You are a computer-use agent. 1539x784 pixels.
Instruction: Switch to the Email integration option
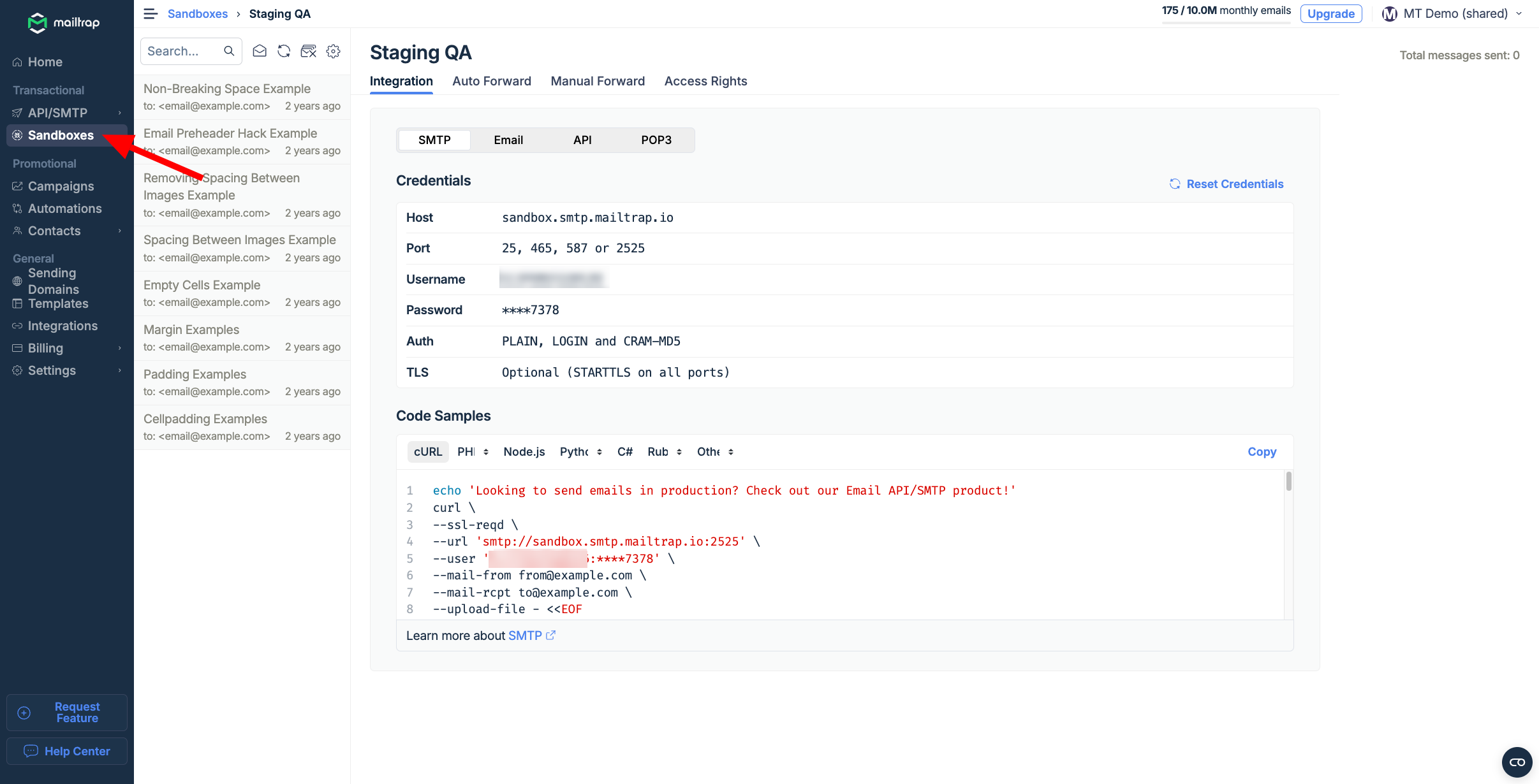point(508,140)
